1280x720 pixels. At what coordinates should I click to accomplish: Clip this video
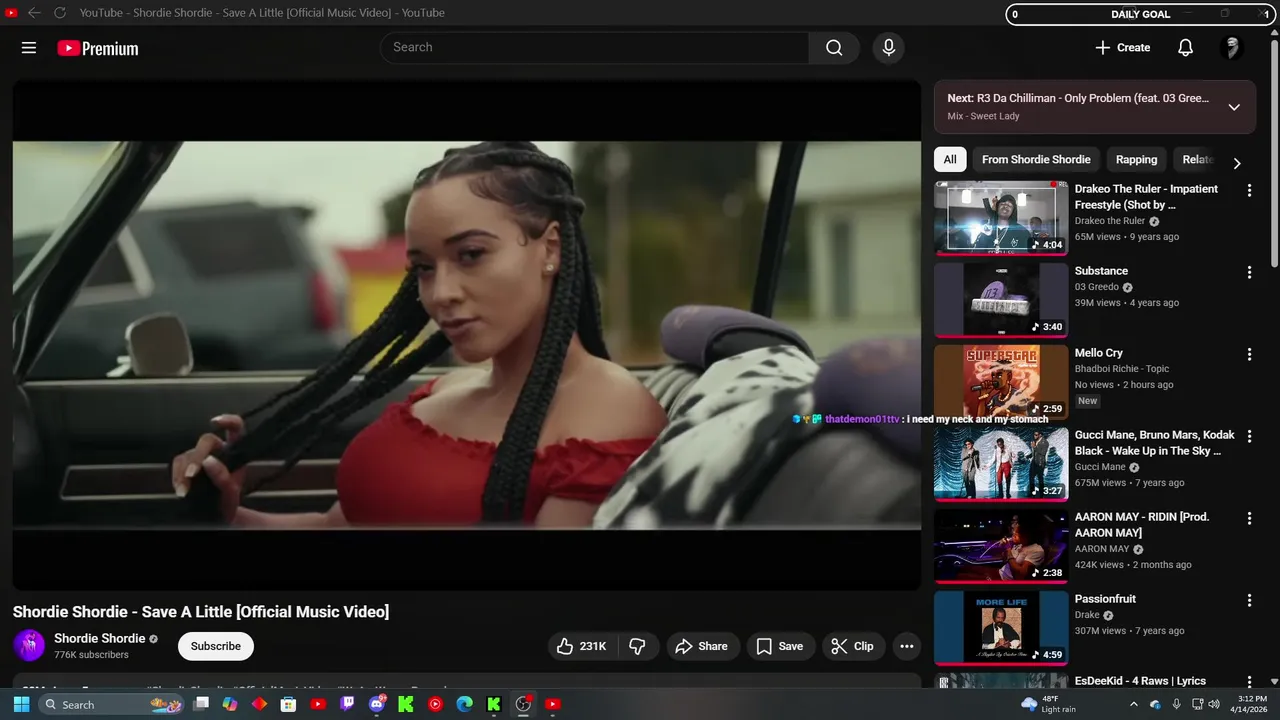point(853,646)
